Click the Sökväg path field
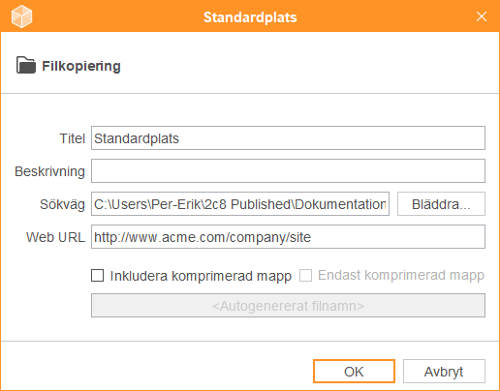The image size is (500, 391). tap(240, 204)
